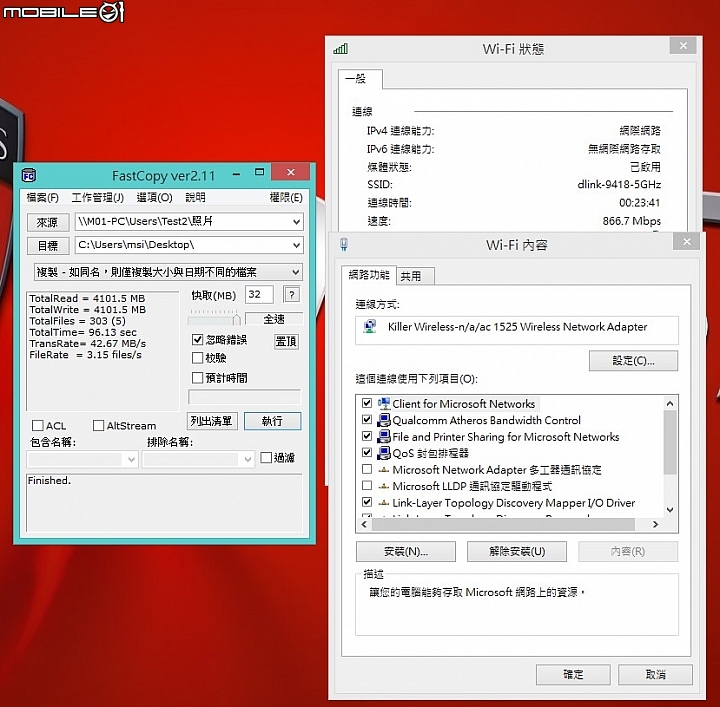This screenshot has height=707, width=720.
Task: Close the Wi-Fi 狀態 window
Action: pos(683,46)
